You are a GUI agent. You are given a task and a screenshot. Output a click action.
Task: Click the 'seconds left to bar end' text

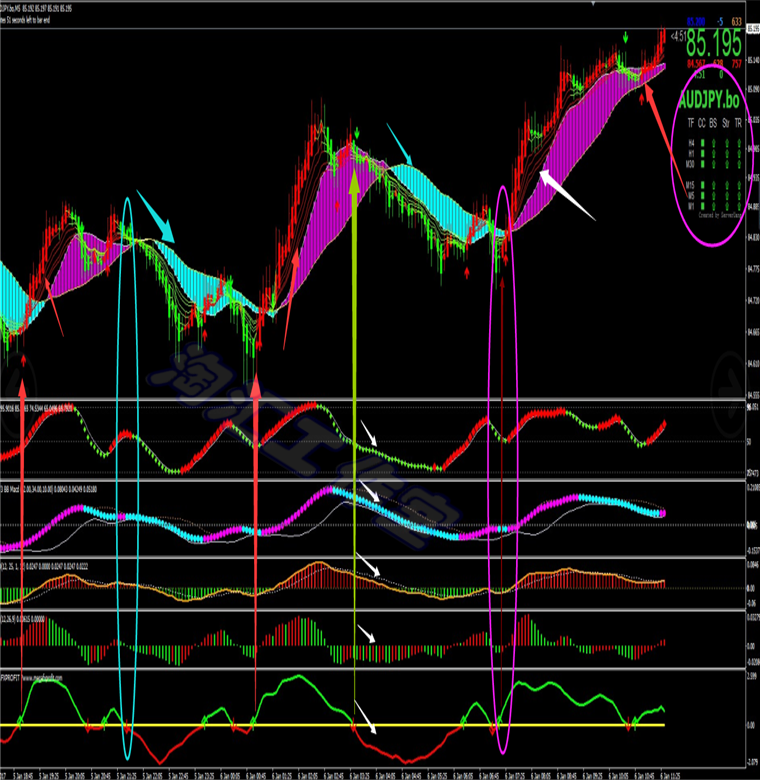coord(30,20)
